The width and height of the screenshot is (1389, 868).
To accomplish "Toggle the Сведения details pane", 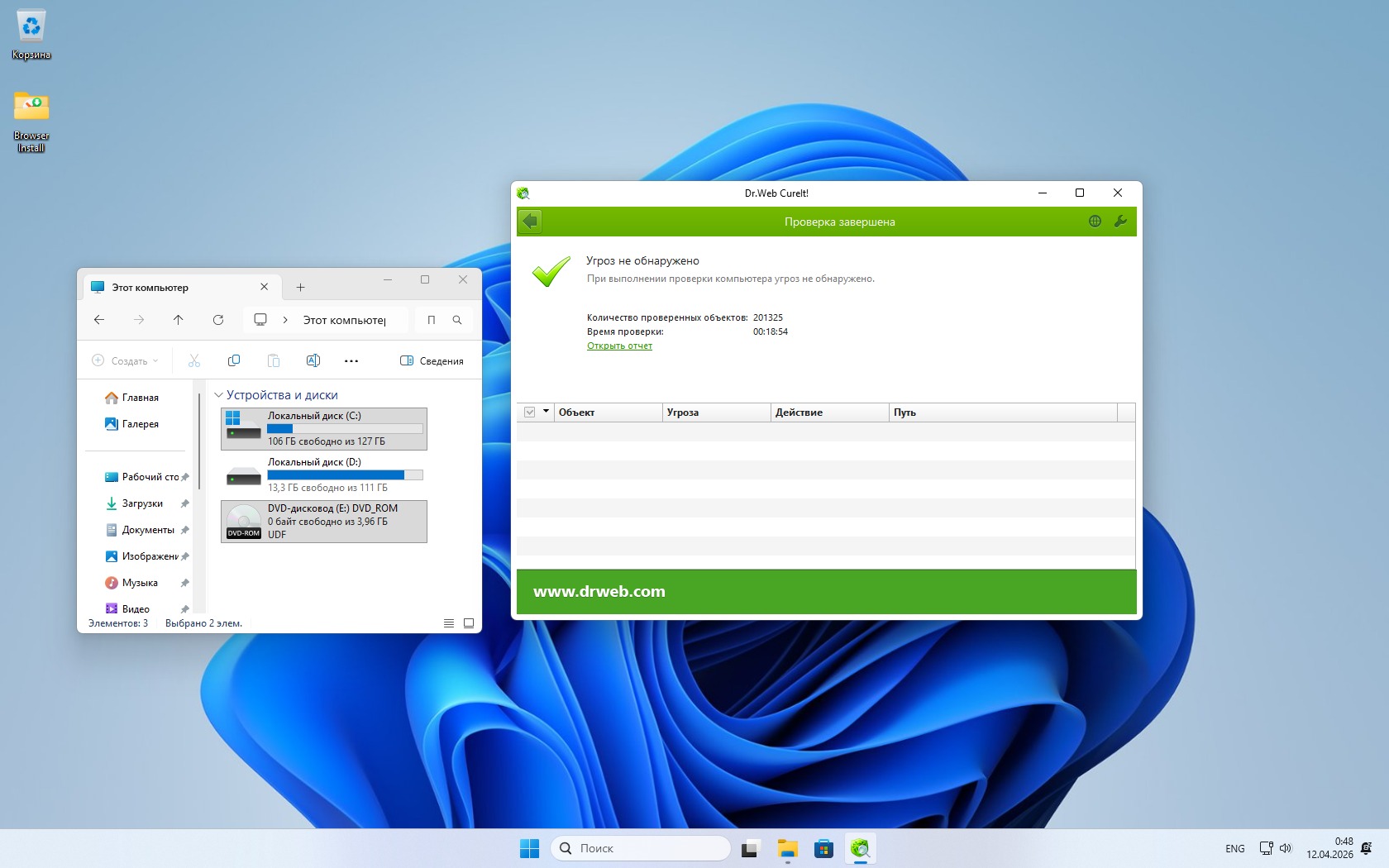I will click(432, 360).
